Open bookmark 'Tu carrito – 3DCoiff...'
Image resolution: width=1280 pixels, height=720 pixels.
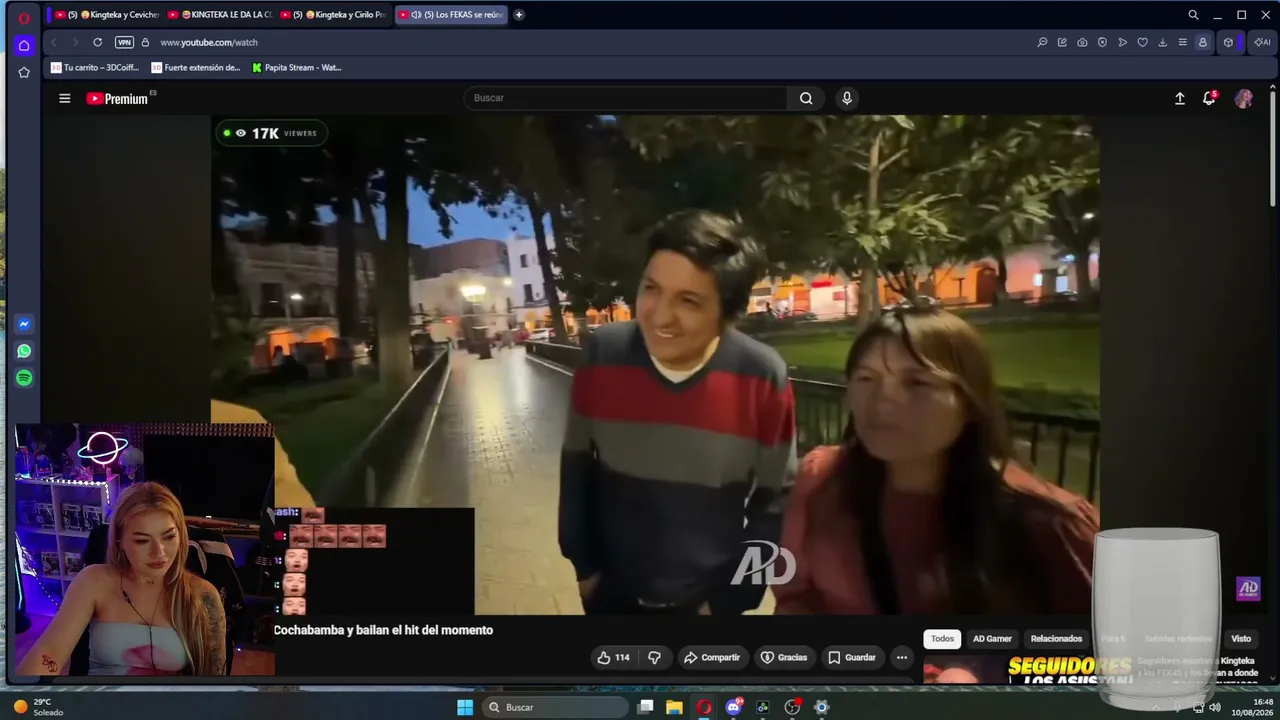[x=95, y=68]
